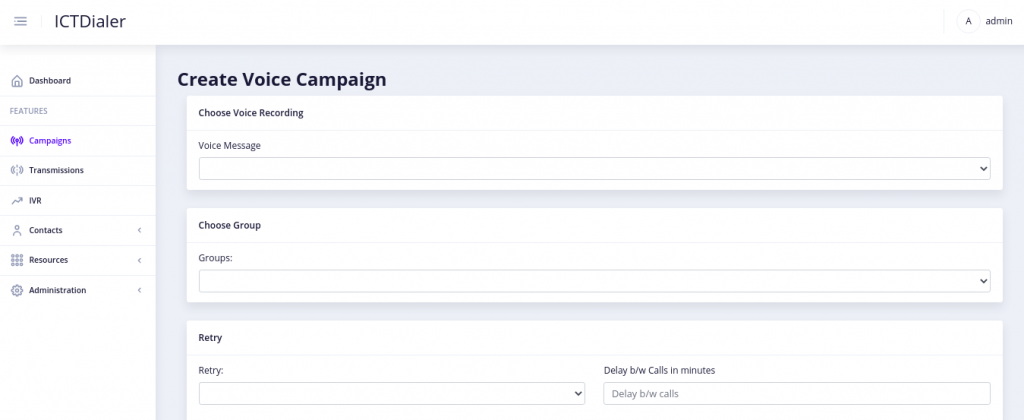The width and height of the screenshot is (1024, 420).
Task: Click the Dashboard home icon
Action: coord(17,81)
